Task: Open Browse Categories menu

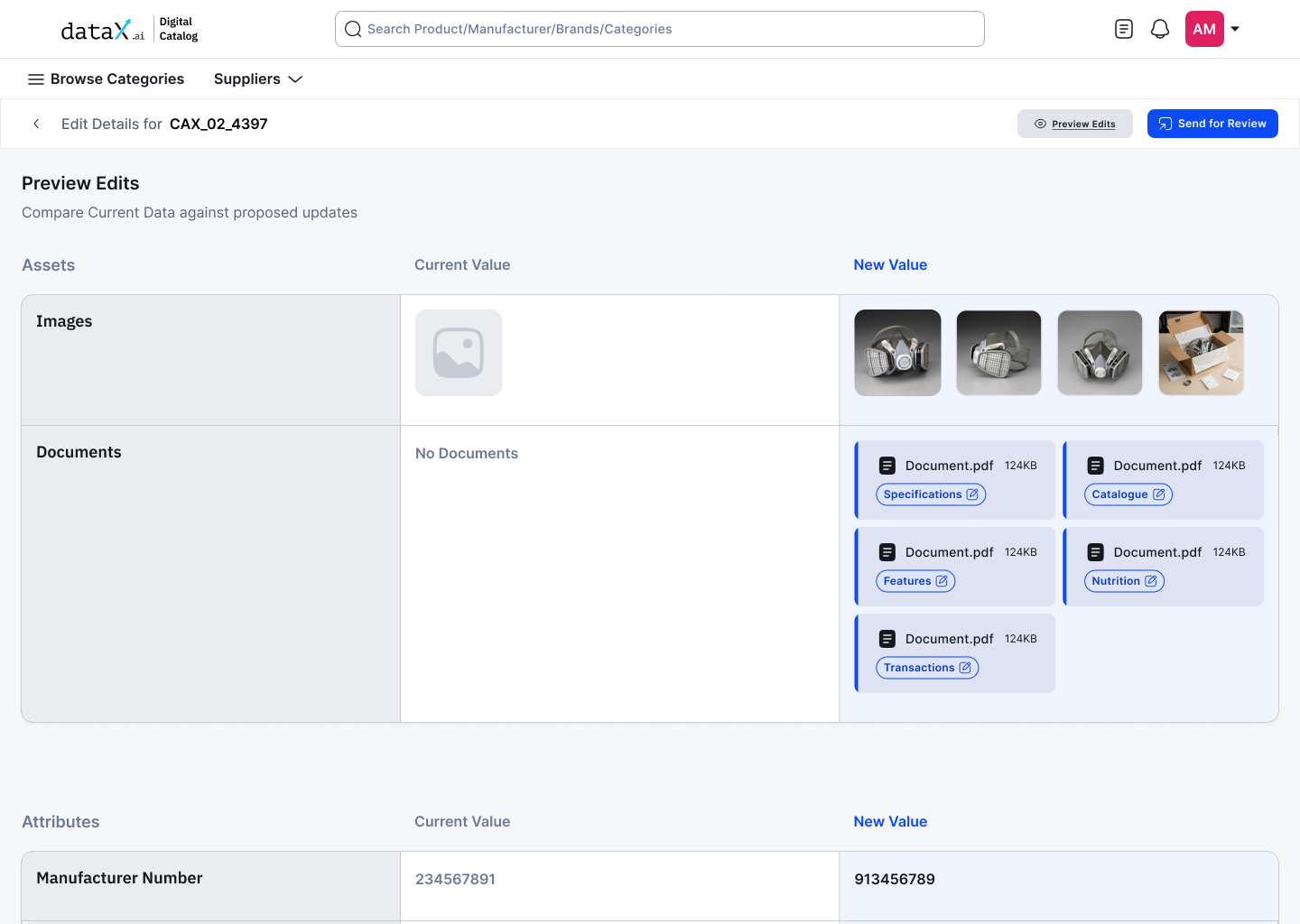Action: 107,79
